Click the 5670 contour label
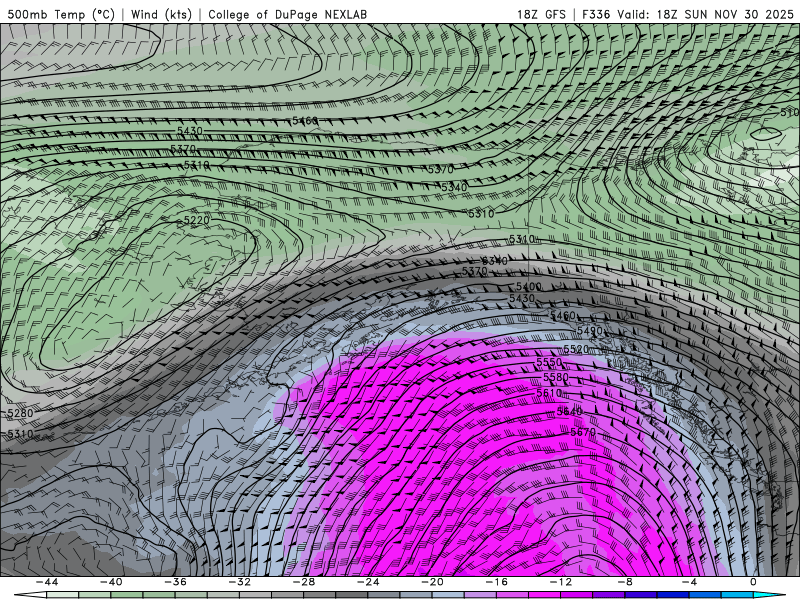The width and height of the screenshot is (800, 600). 583,432
